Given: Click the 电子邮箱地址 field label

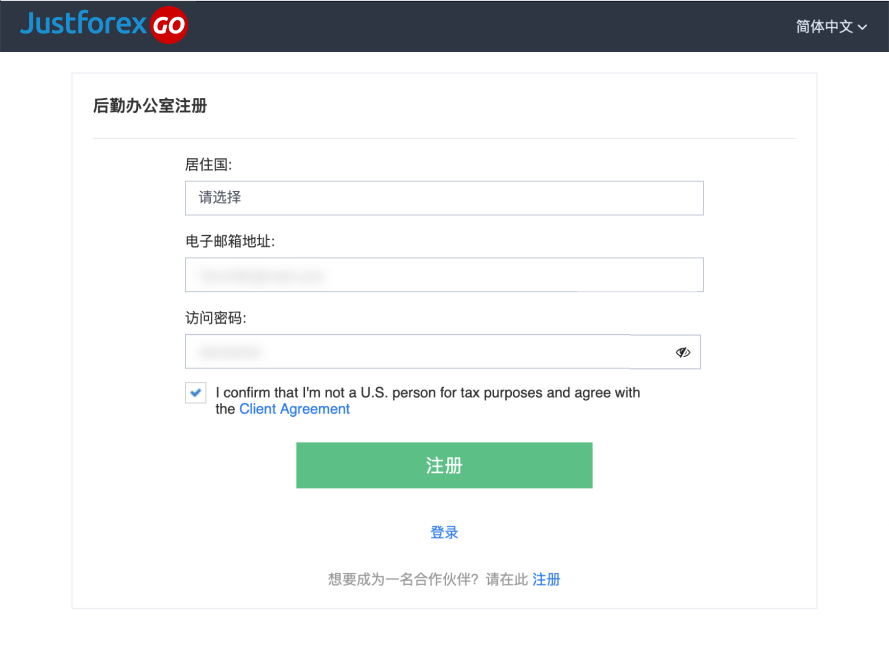Looking at the screenshot, I should [230, 242].
